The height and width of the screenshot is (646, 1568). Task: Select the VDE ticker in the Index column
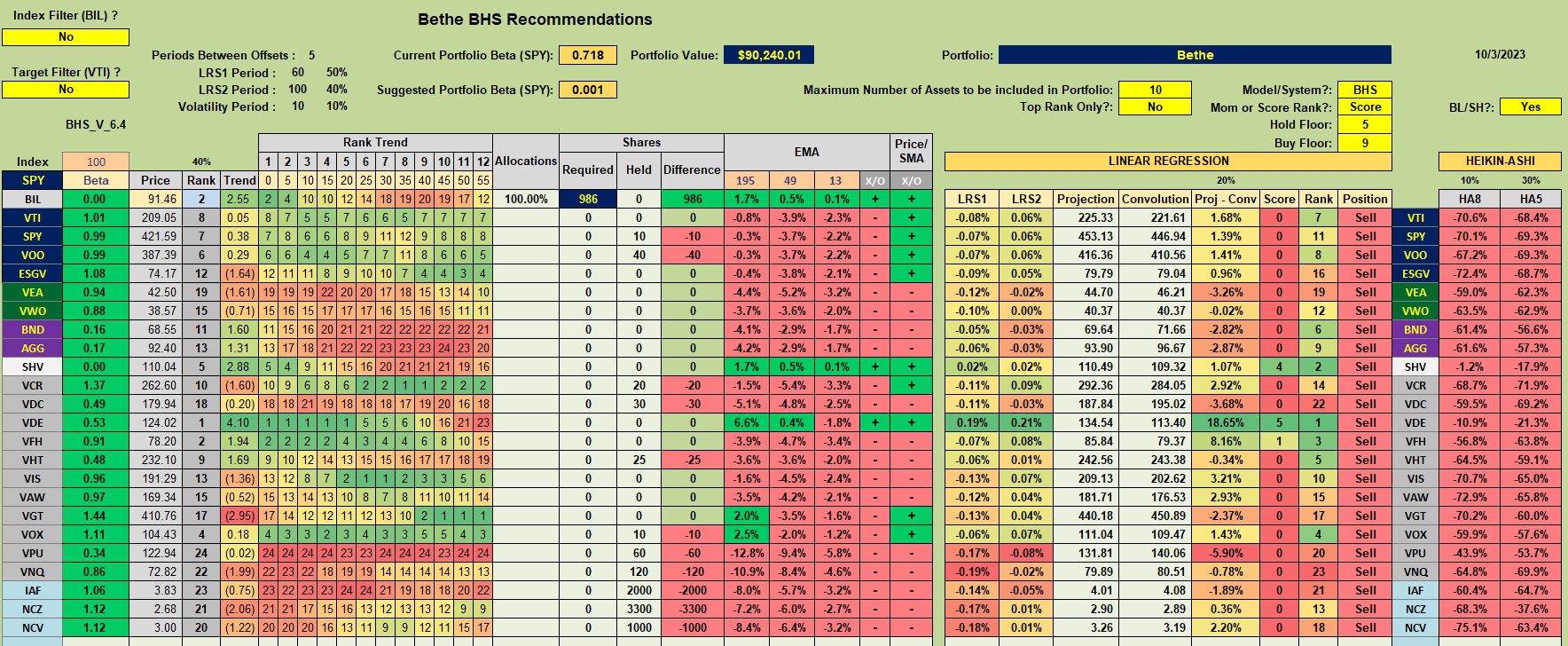[33, 423]
